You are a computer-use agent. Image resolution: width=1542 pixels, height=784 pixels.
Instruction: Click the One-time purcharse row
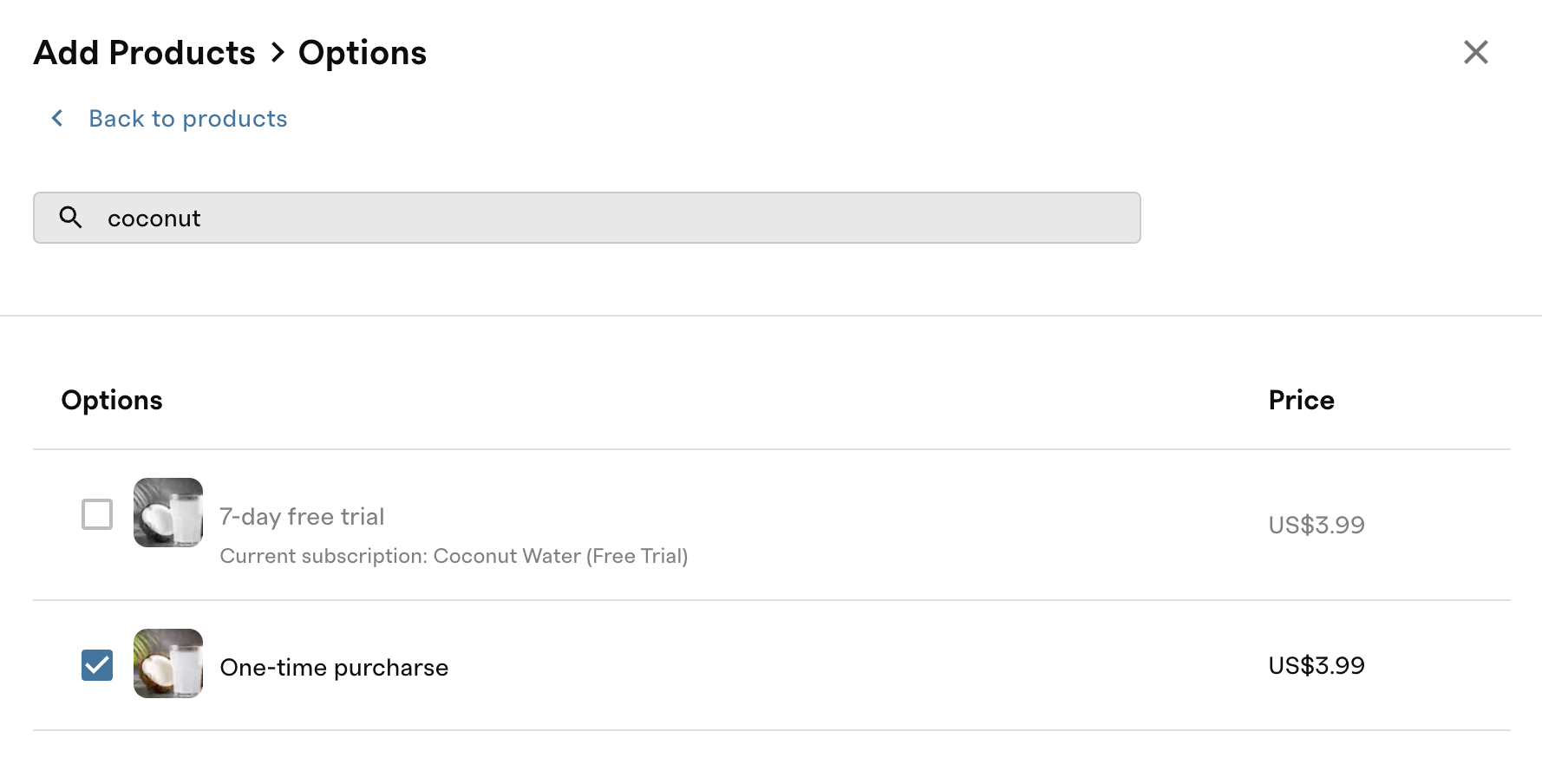point(772,665)
